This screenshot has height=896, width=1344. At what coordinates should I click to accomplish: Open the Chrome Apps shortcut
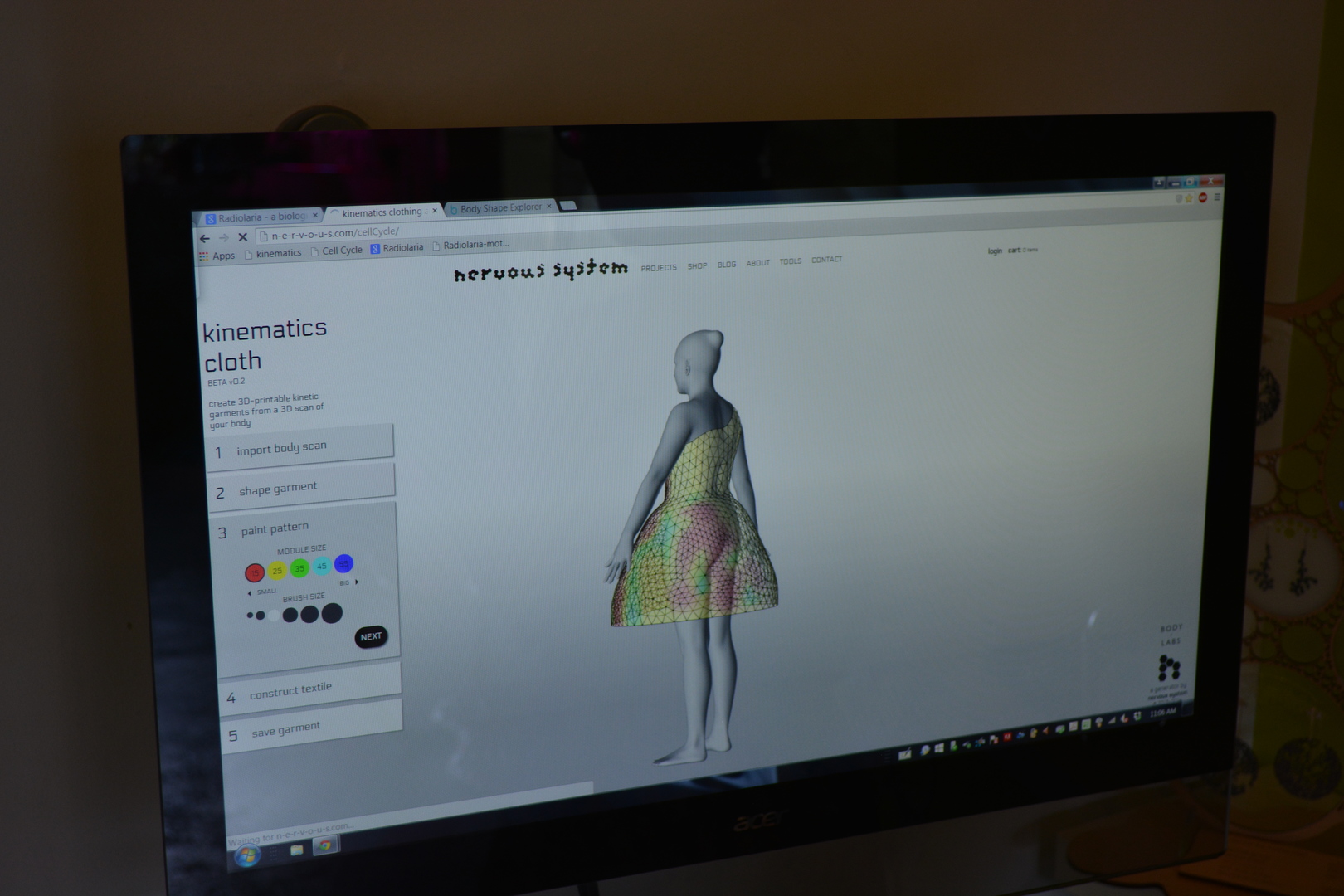(x=217, y=256)
